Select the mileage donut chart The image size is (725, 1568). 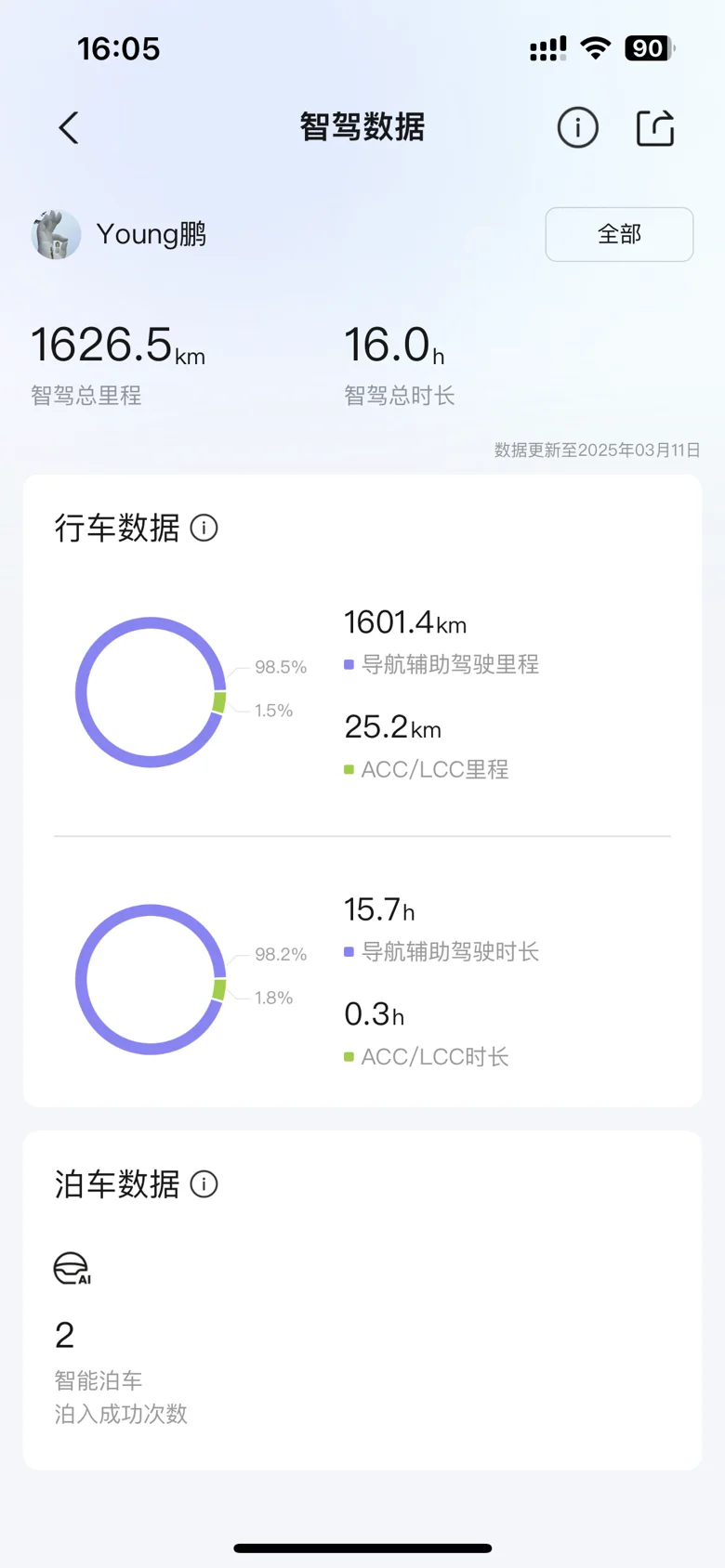tap(151, 692)
